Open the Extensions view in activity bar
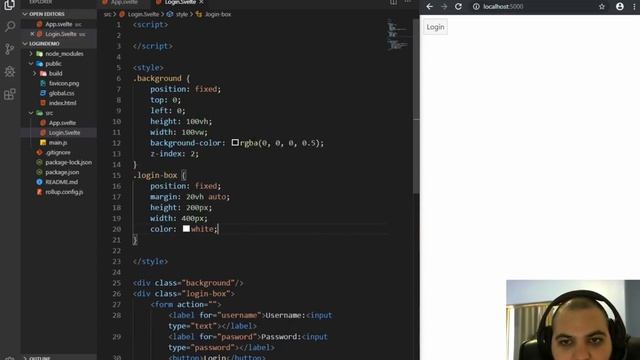The height and width of the screenshot is (360, 640). (x=9, y=94)
